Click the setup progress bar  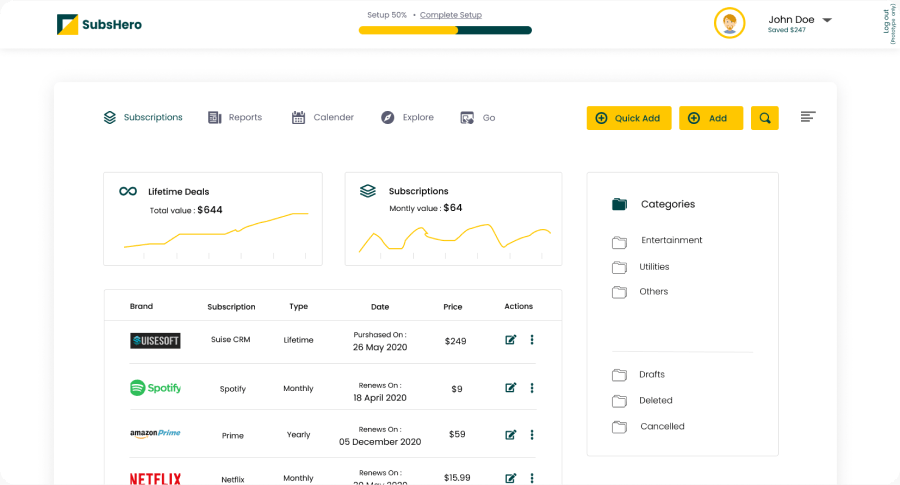pyautogui.click(x=445, y=30)
